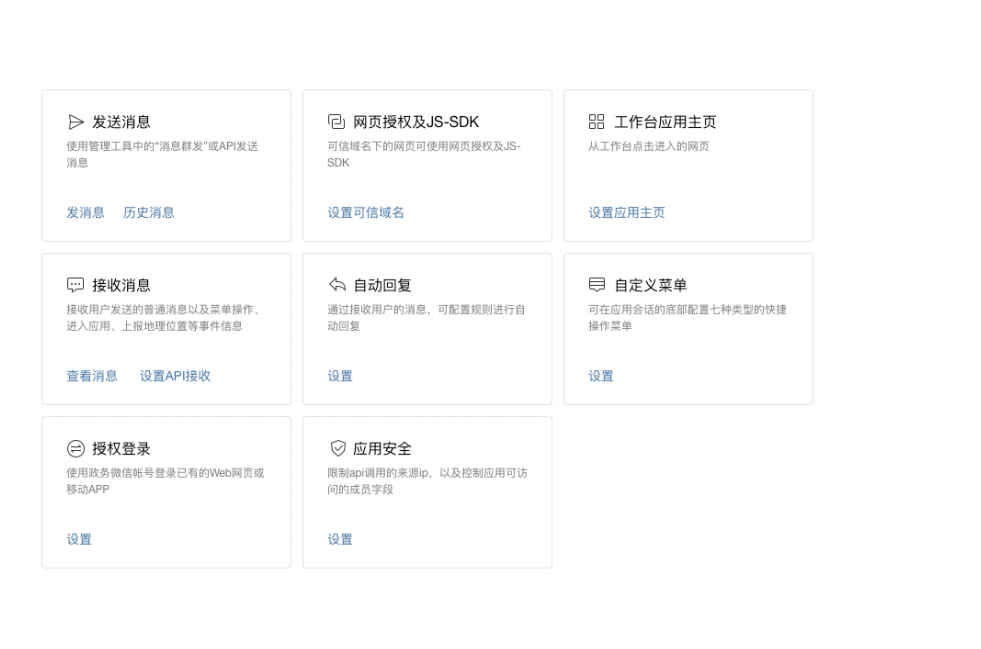Click the shield icon next to 应用安全

point(338,448)
